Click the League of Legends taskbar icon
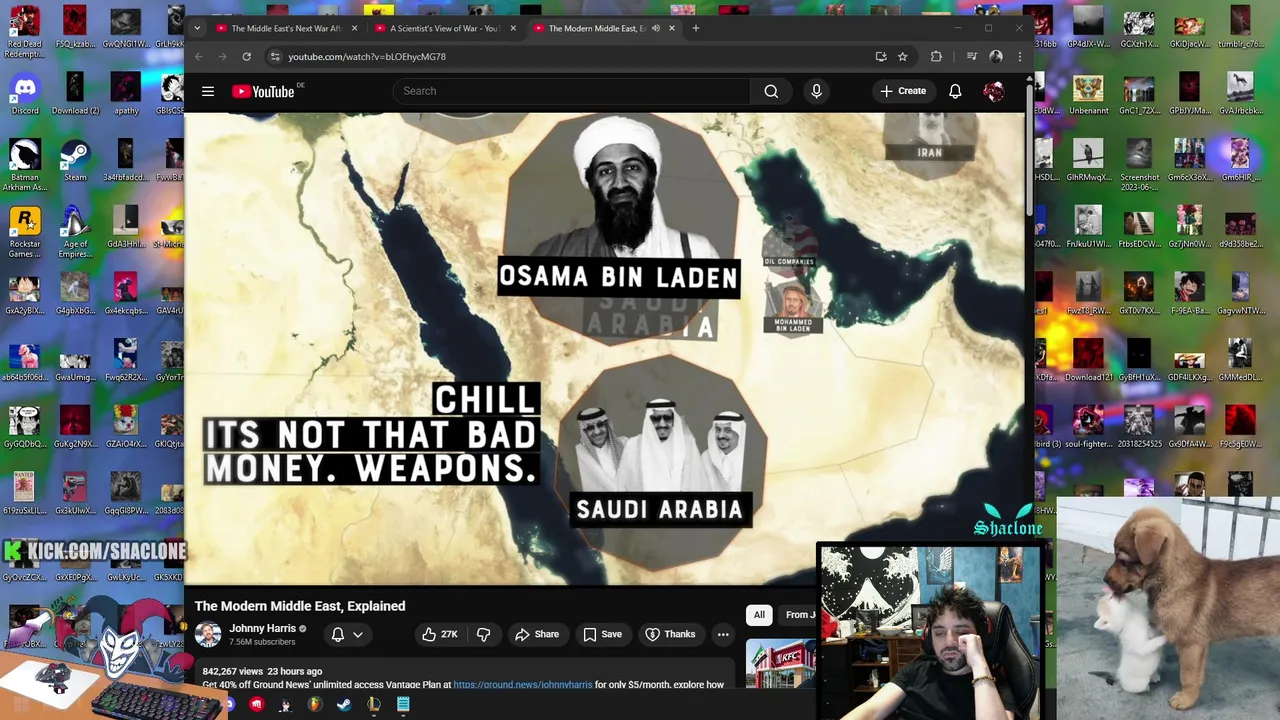The image size is (1280, 720). tap(373, 705)
